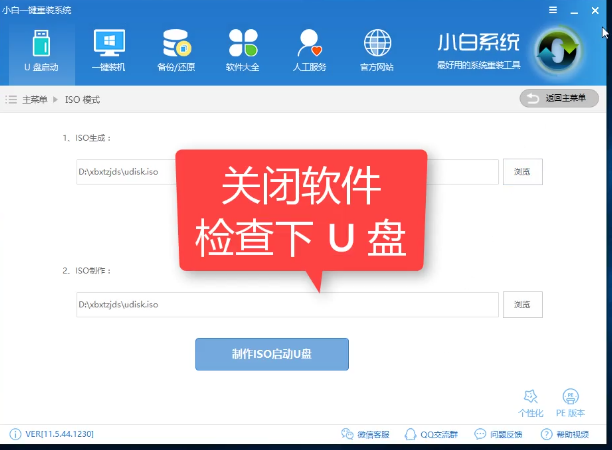This screenshot has height=450, width=612.
Task: Open the hamburger menu in title bar
Action: pos(553,8)
